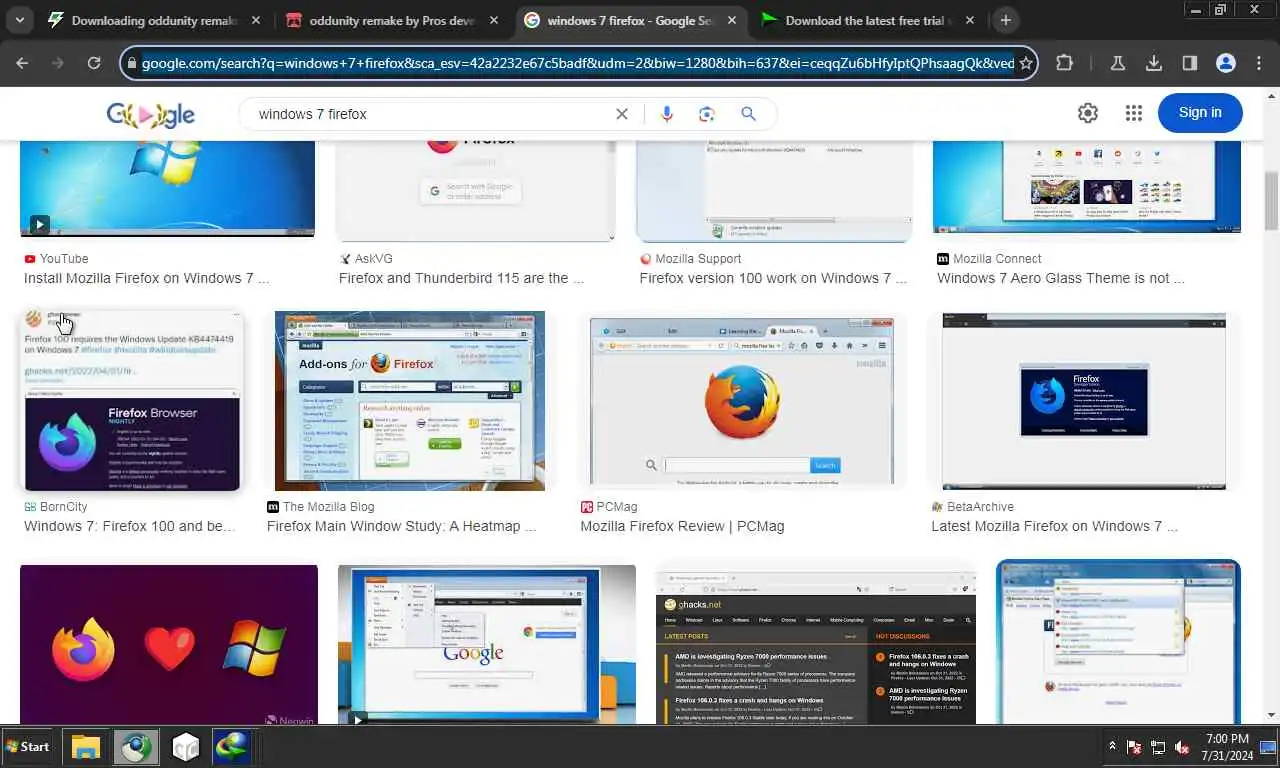This screenshot has width=1280, height=768.
Task: Open the muted volume tray icon
Action: point(1183,747)
